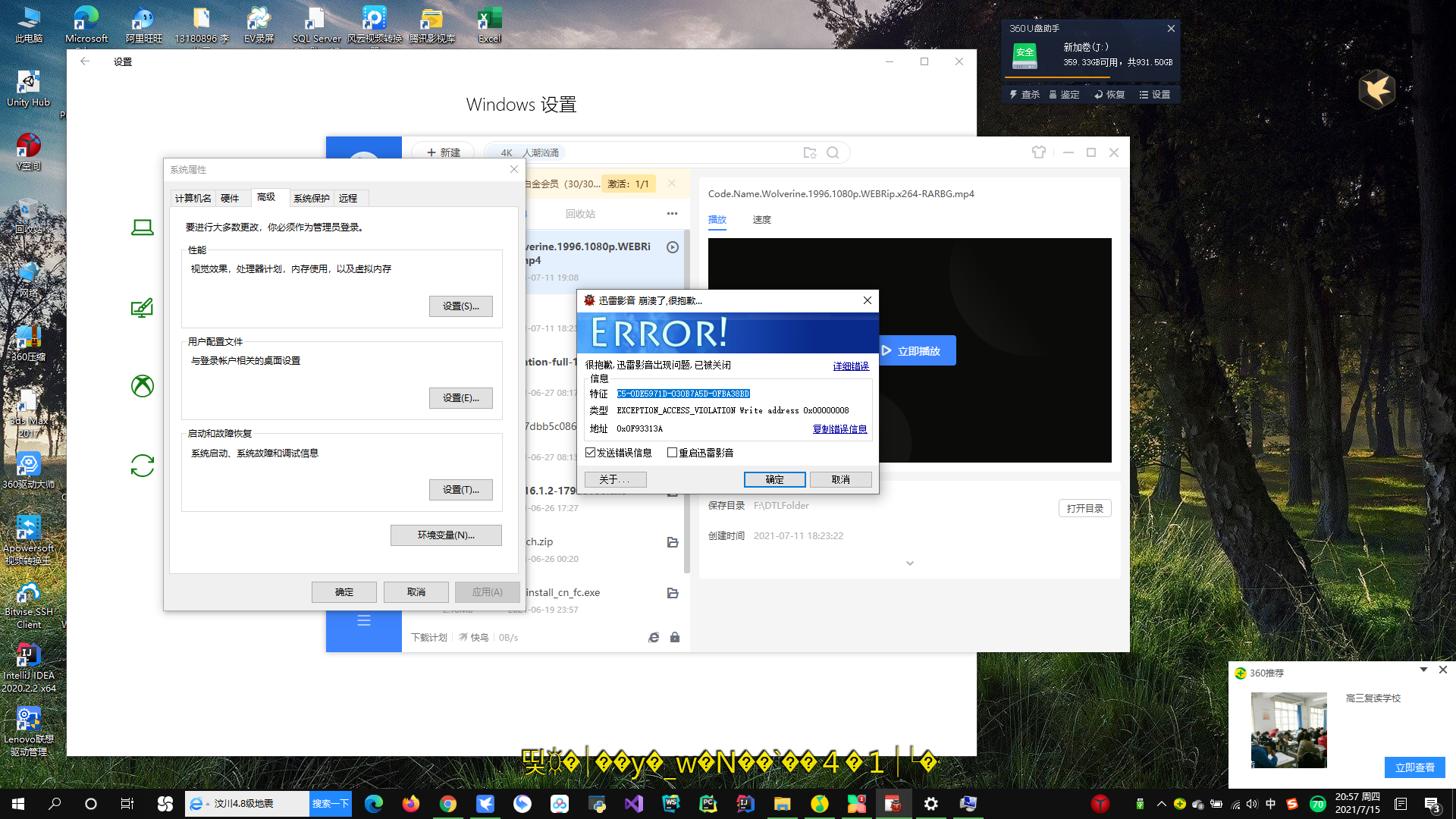Click the hamburger menu icon in Xunlei sidebar

[x=364, y=621]
